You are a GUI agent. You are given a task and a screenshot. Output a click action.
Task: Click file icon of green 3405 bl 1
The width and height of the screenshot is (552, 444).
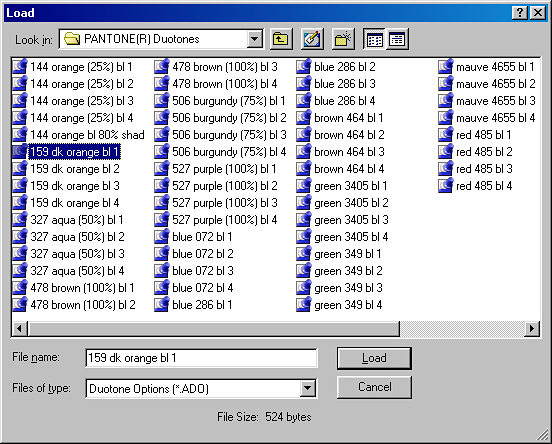(x=304, y=186)
